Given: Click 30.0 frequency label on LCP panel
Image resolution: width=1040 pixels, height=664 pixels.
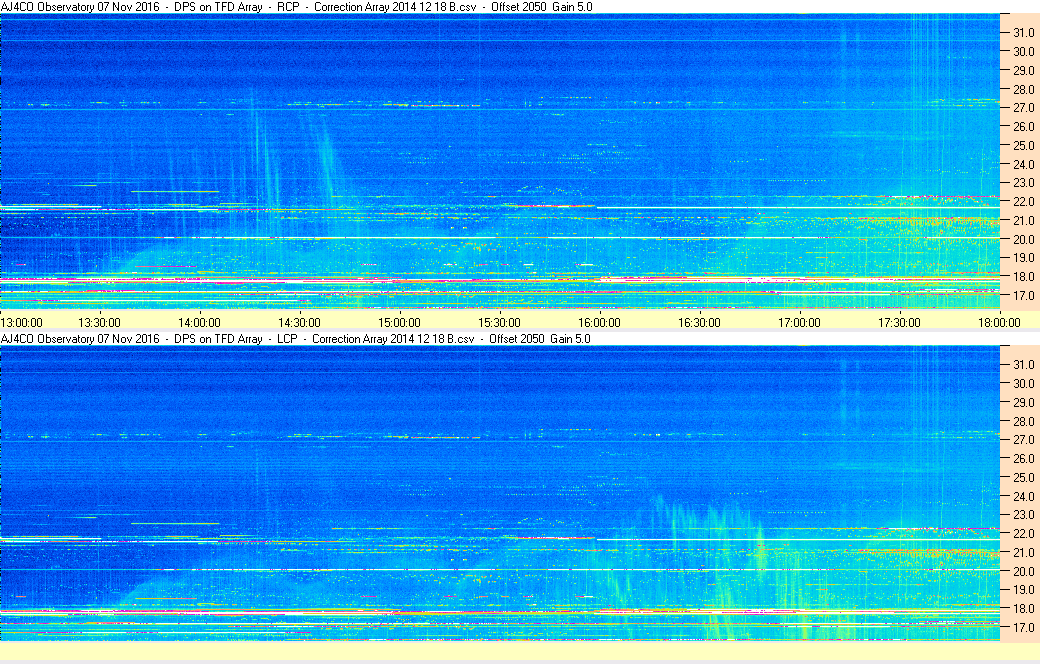Looking at the screenshot, I should pos(1023,383).
